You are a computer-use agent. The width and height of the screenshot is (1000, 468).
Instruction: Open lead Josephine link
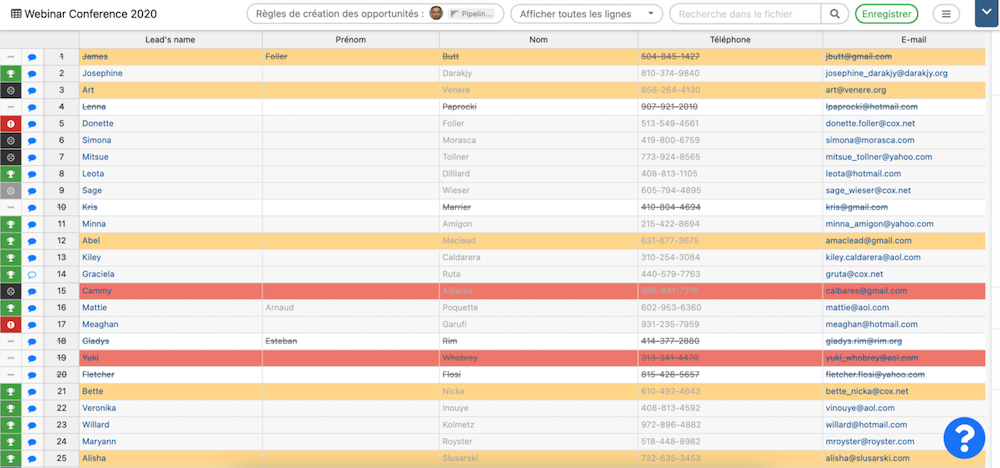click(x=102, y=73)
